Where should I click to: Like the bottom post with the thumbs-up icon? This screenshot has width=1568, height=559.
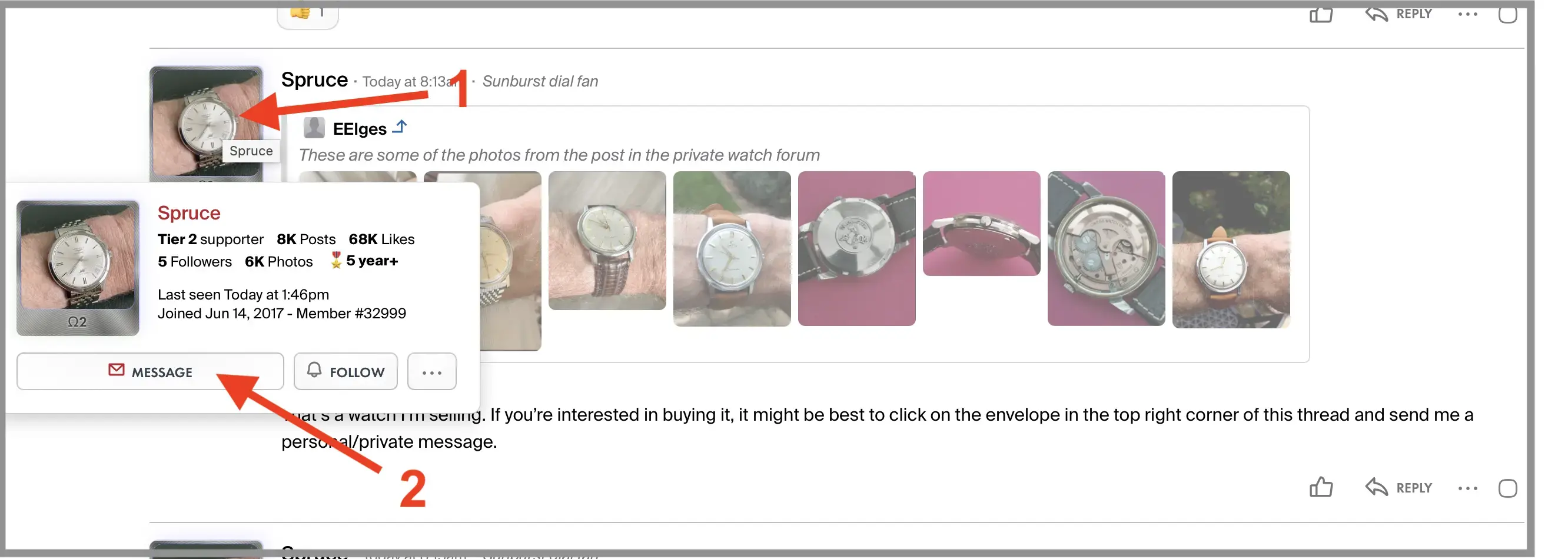click(1321, 487)
